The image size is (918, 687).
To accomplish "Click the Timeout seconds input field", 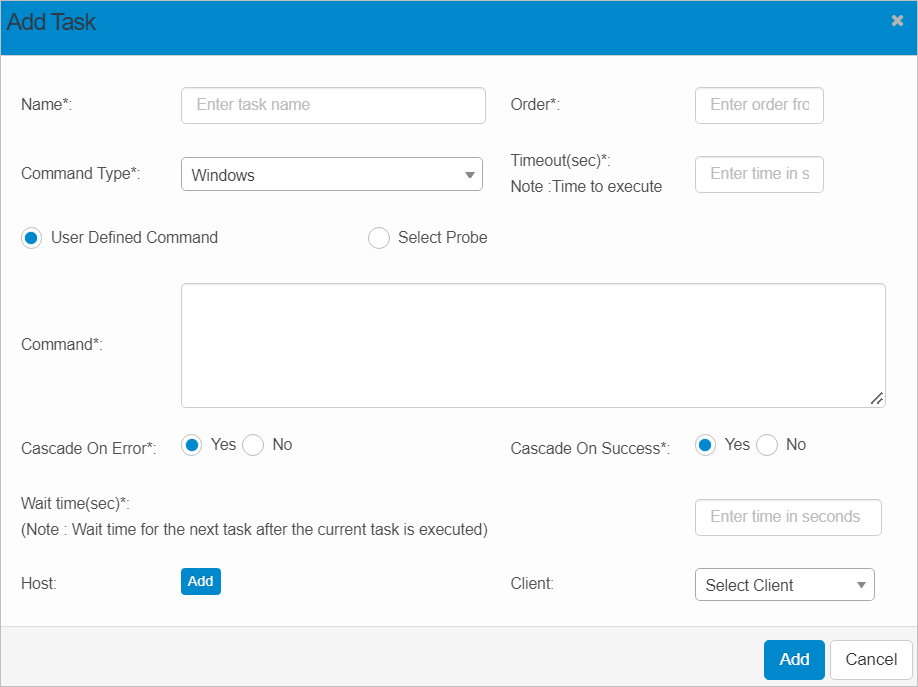I will 758,174.
